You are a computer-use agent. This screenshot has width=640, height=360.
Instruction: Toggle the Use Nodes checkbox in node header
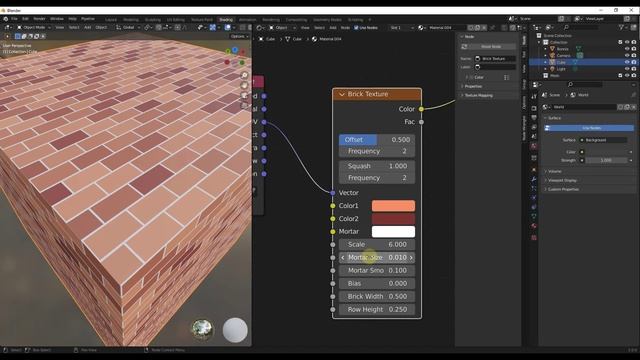pos(356,28)
